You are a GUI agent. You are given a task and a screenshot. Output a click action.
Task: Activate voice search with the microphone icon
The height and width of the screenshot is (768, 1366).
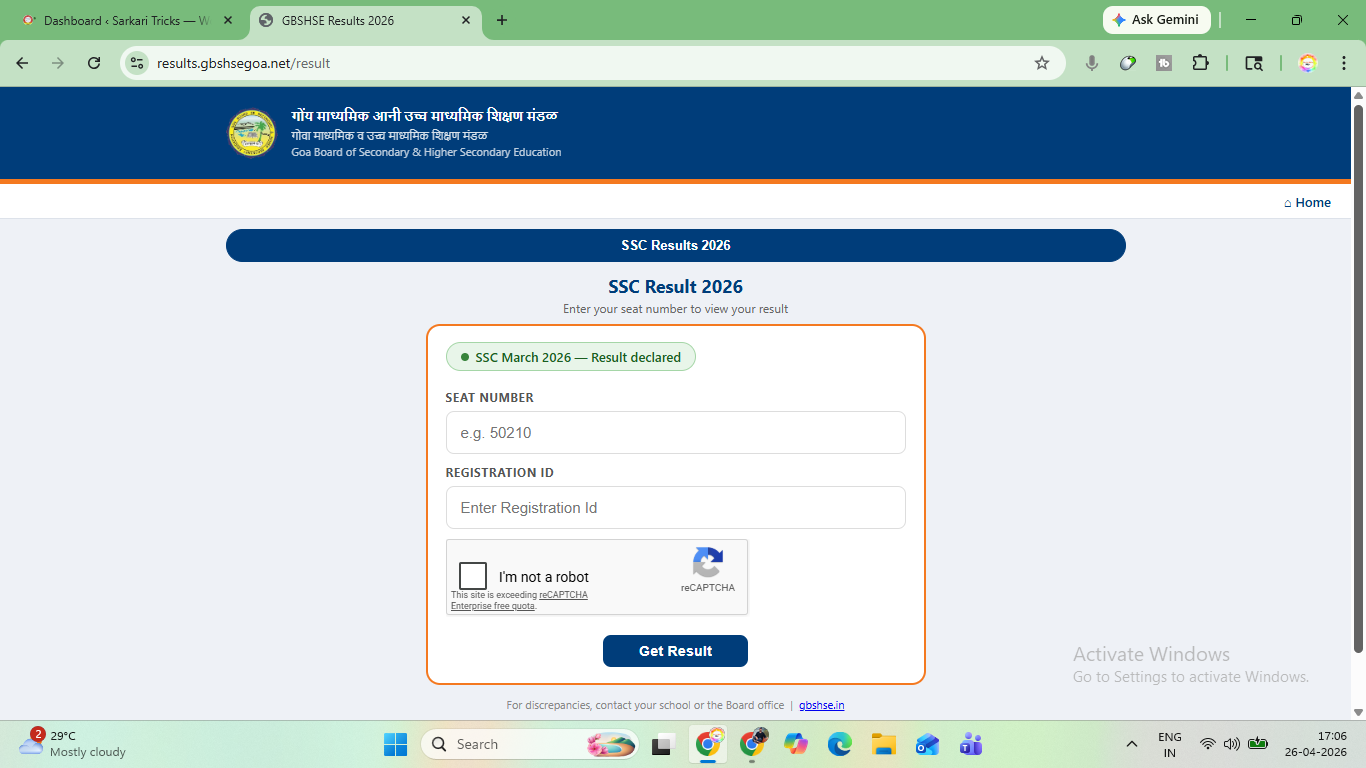[1091, 62]
